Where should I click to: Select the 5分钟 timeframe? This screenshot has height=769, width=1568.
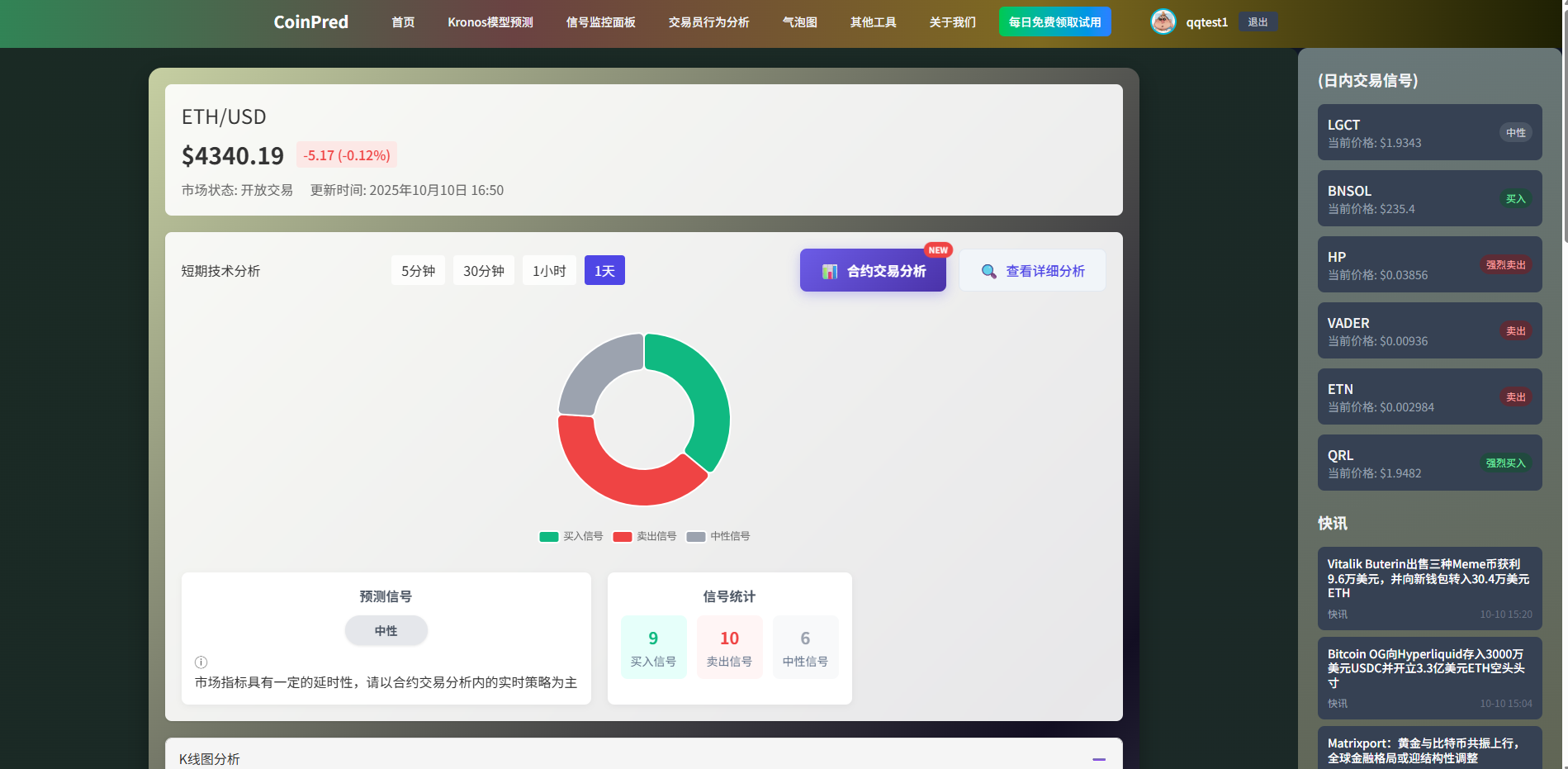coord(418,271)
